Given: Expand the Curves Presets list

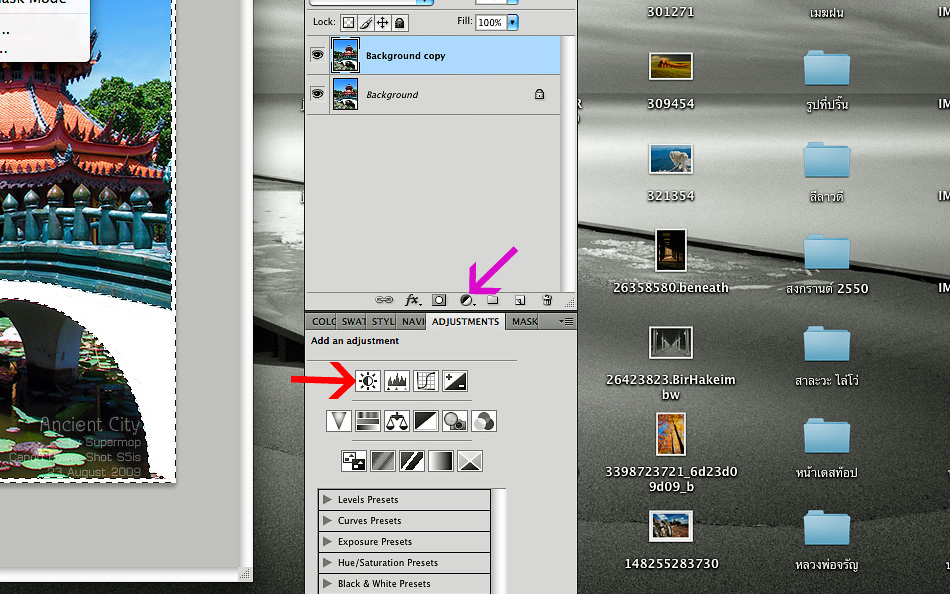Looking at the screenshot, I should click(x=328, y=521).
